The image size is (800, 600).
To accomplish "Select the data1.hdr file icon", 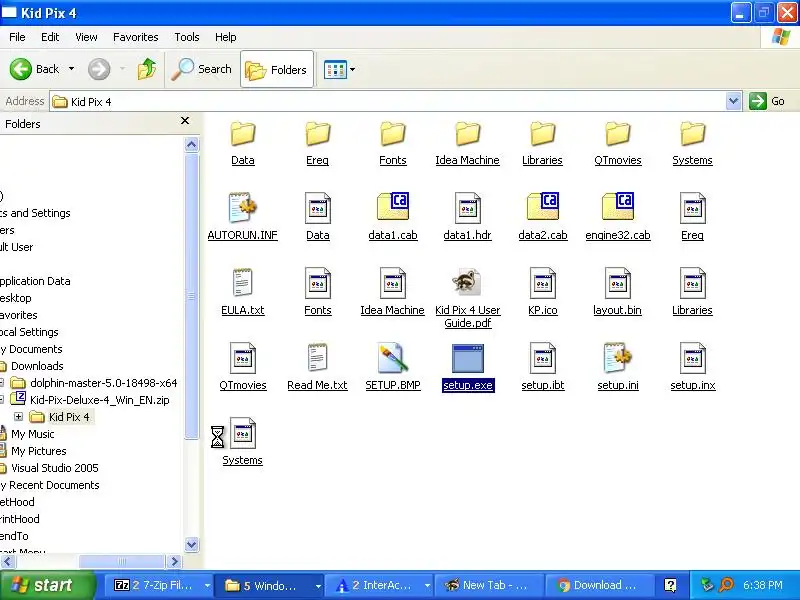I will coord(467,208).
